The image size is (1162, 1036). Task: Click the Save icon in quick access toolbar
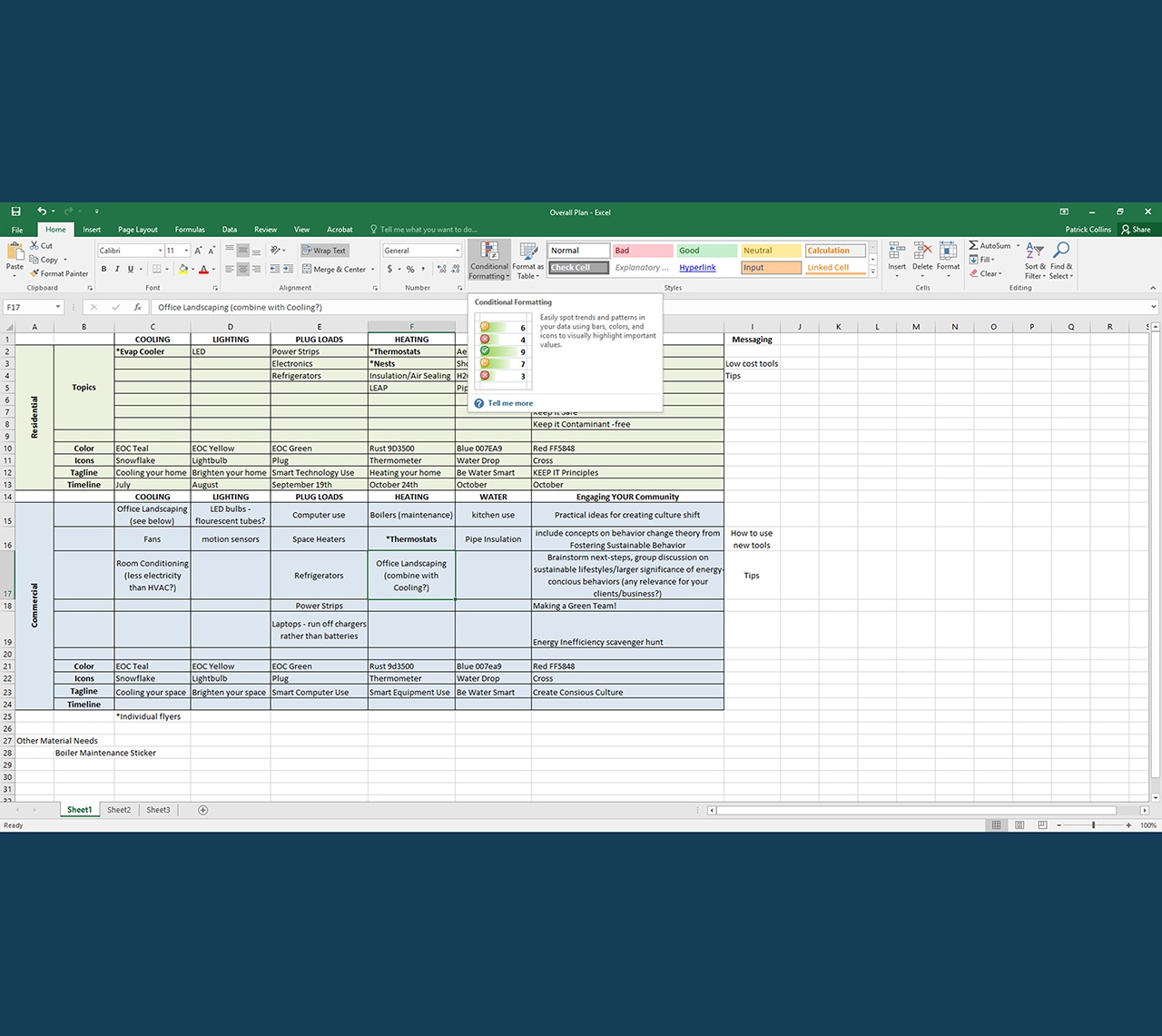(x=15, y=212)
